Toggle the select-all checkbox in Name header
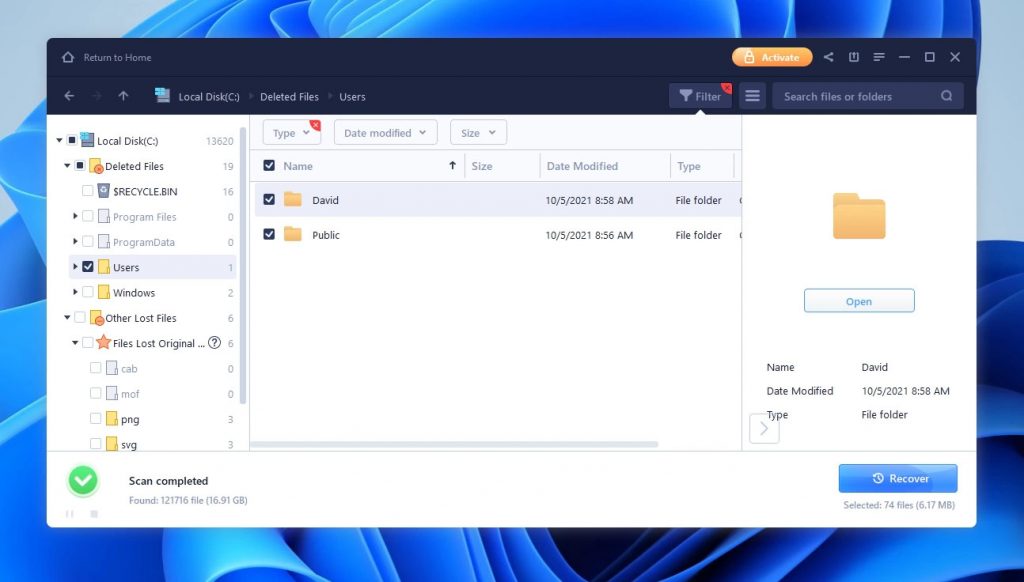Image resolution: width=1024 pixels, height=582 pixels. coord(268,165)
